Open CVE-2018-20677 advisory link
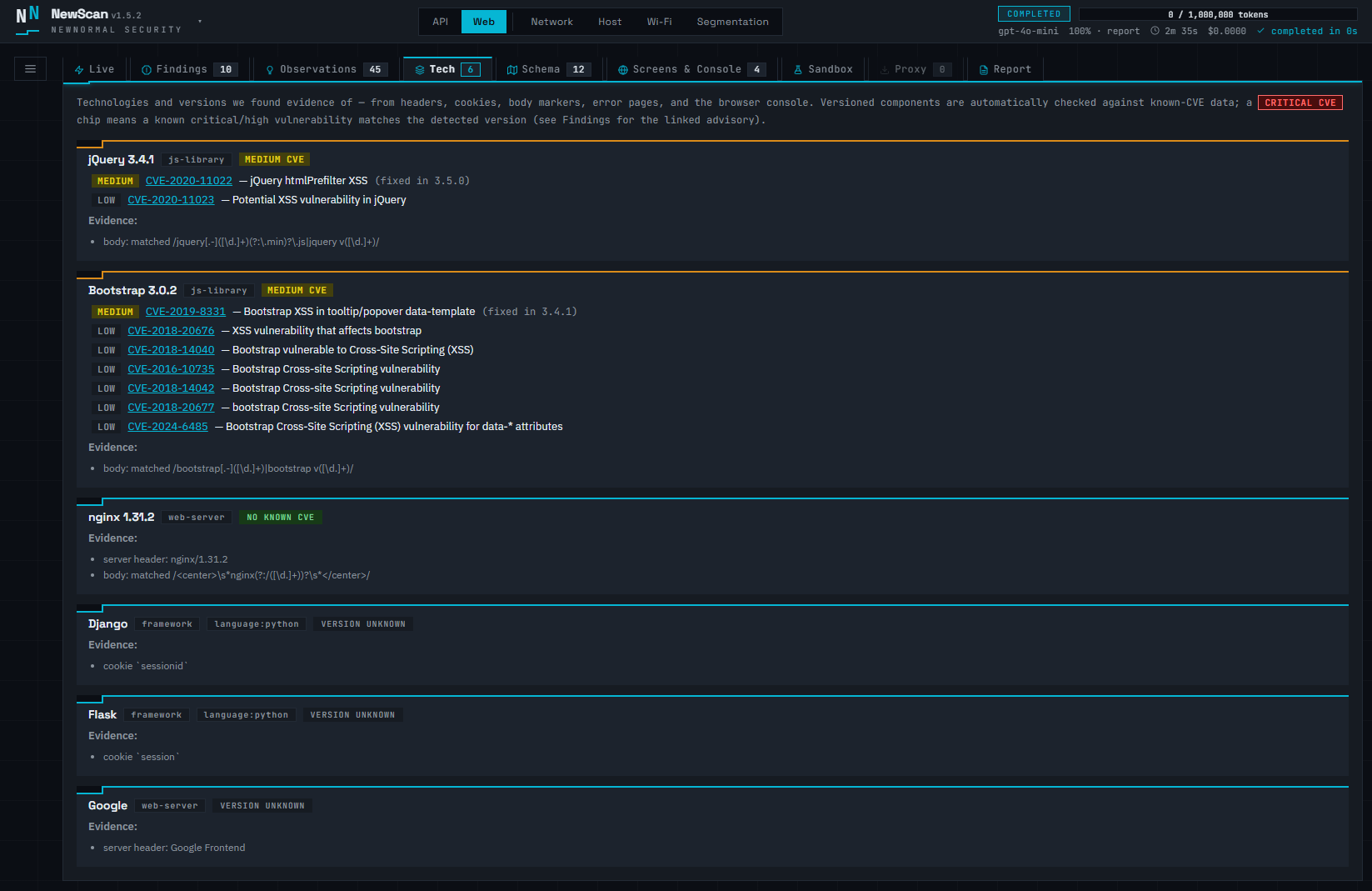 171,408
